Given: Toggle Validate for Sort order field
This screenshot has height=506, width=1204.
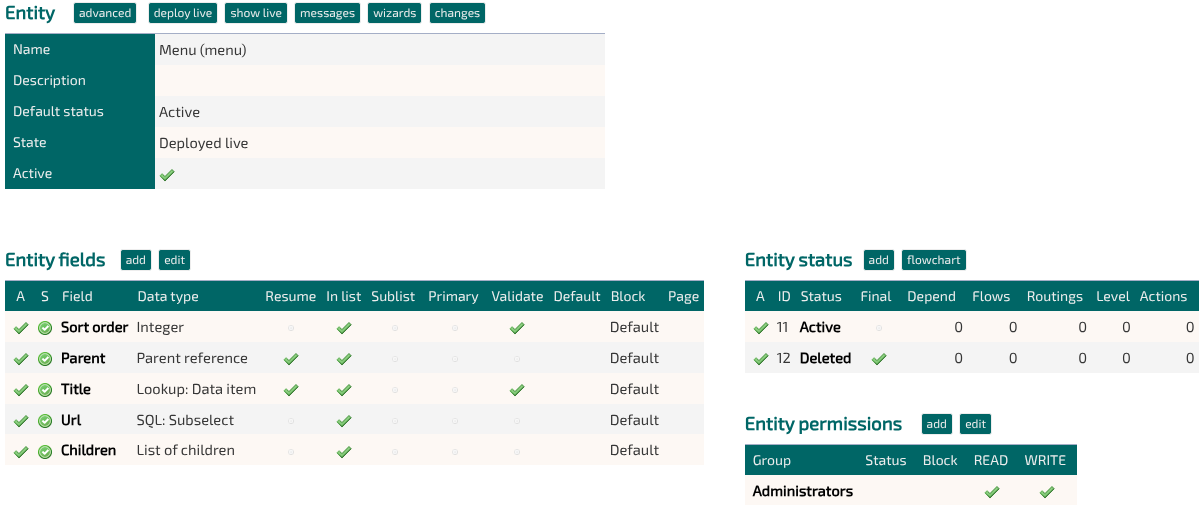Looking at the screenshot, I should [517, 328].
